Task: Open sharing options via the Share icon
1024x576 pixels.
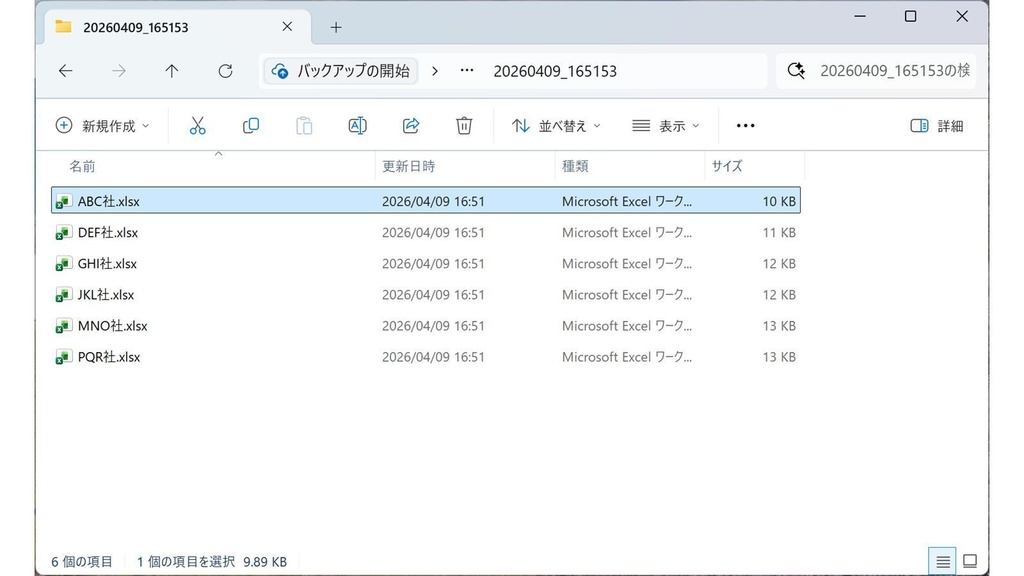Action: click(411, 125)
